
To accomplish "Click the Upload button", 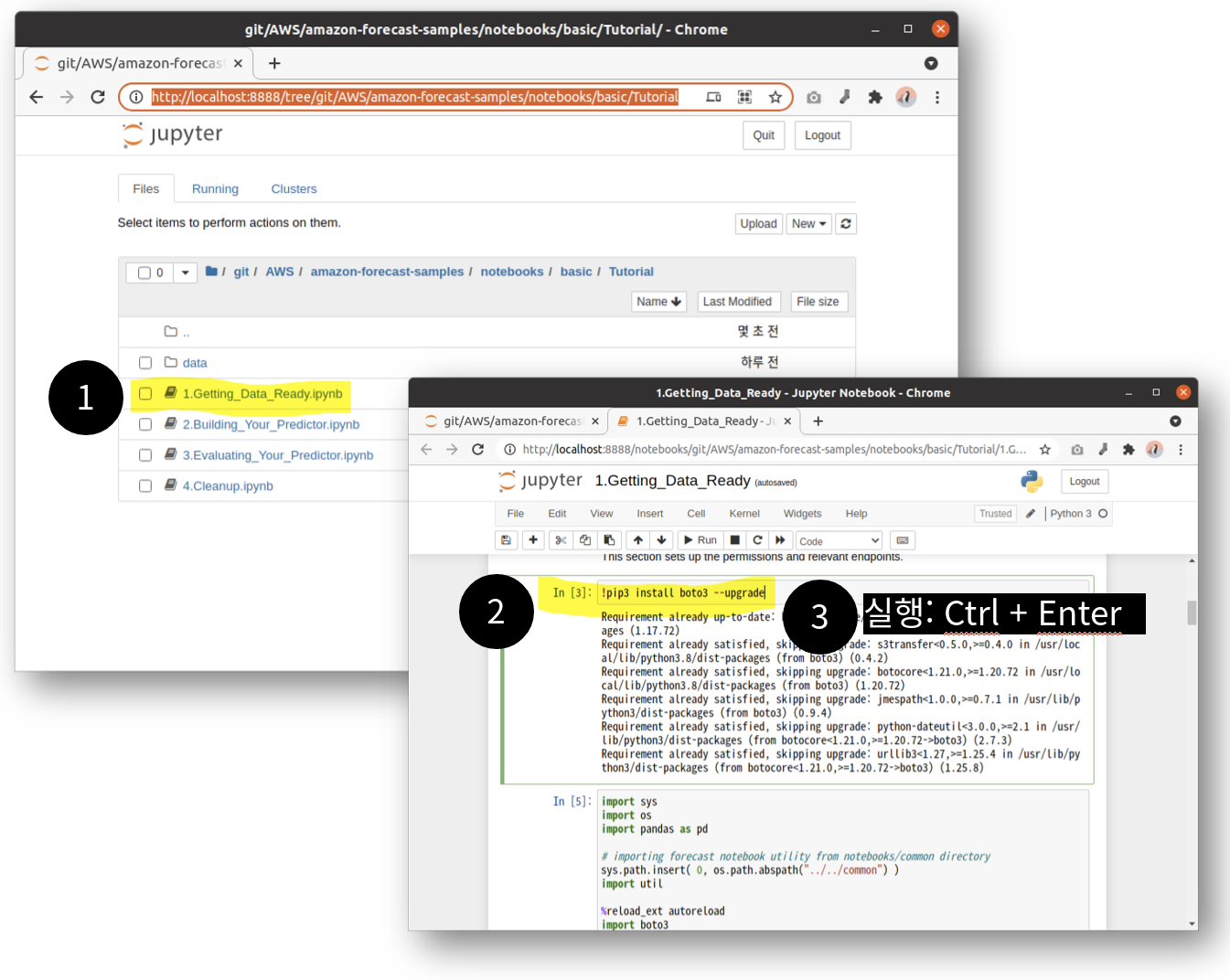I will (758, 224).
